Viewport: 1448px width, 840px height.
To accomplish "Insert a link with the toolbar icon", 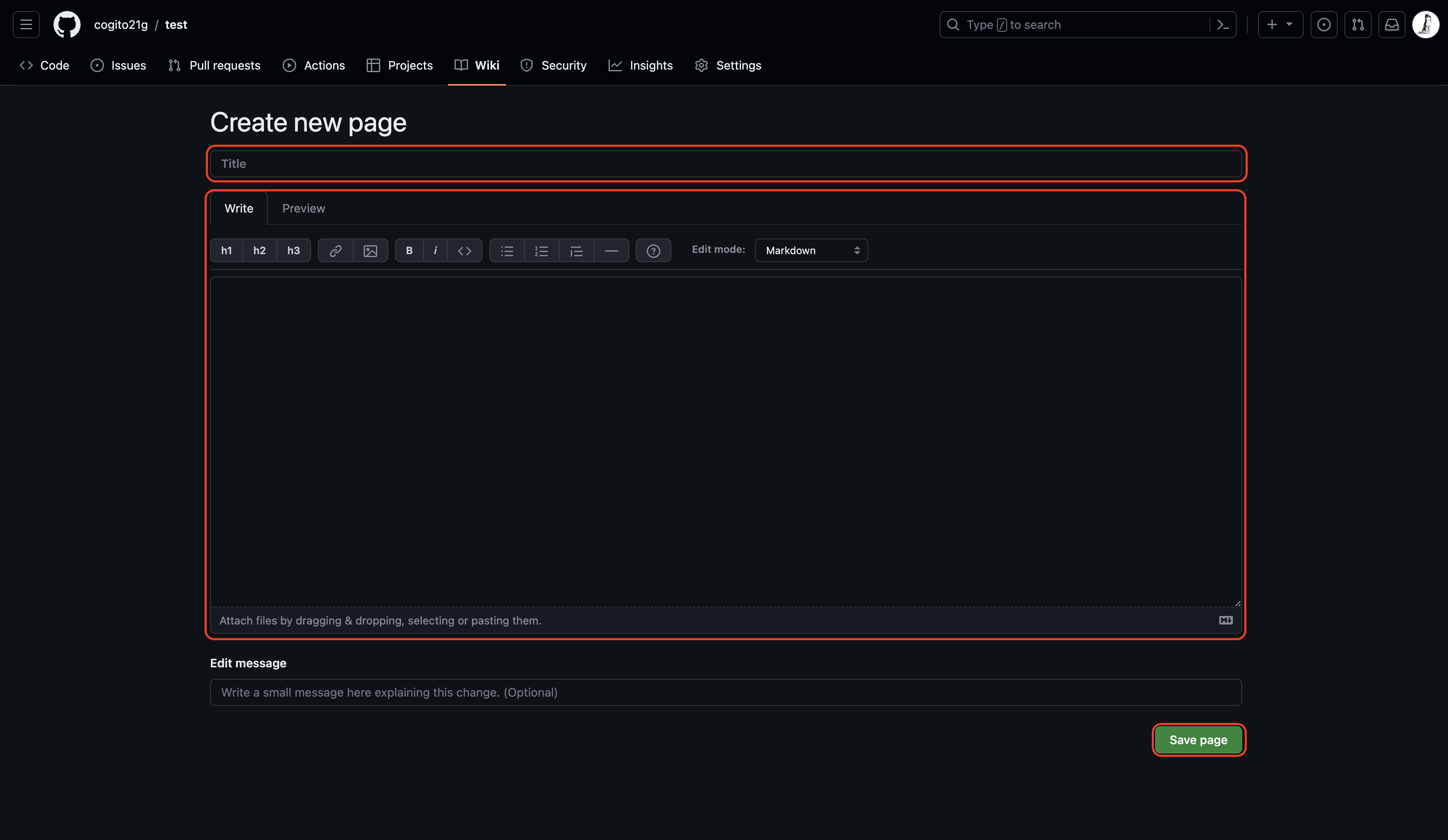I will [x=336, y=250].
